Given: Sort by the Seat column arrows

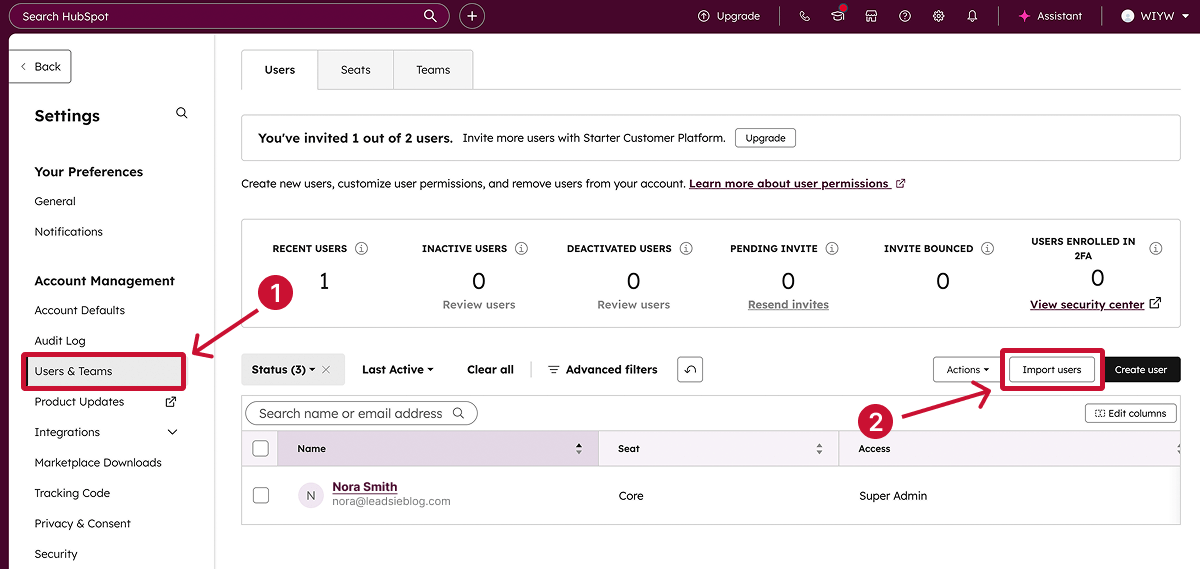Looking at the screenshot, I should click(819, 449).
